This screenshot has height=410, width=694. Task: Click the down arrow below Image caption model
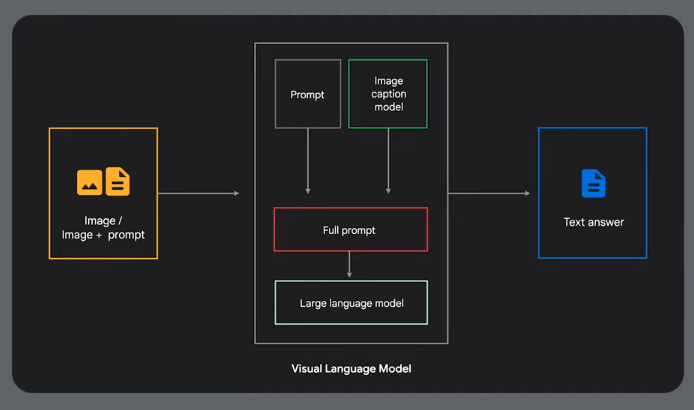(388, 160)
